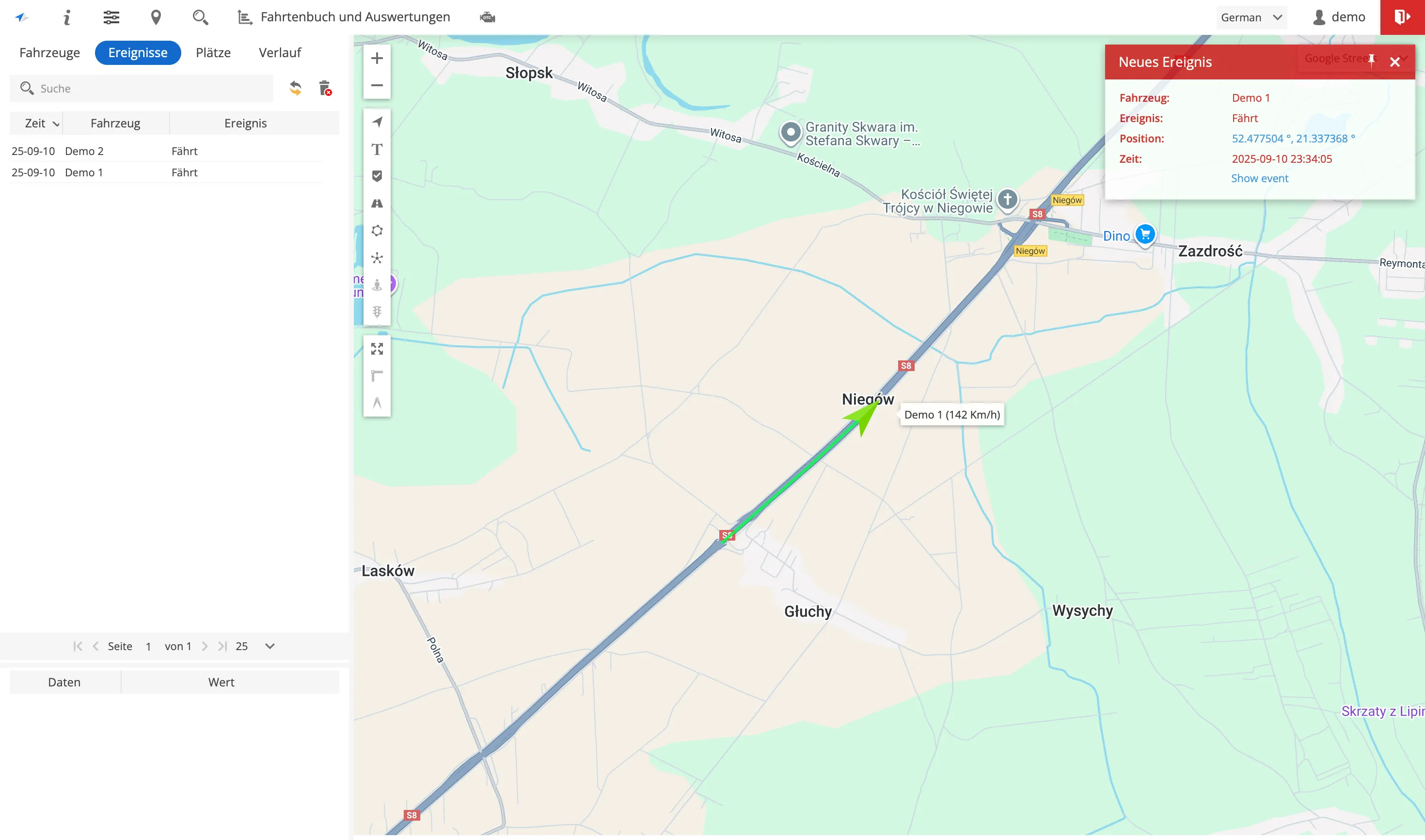This screenshot has width=1425, height=840.
Task: Toggle text labels on map (T icon)
Action: 377,149
